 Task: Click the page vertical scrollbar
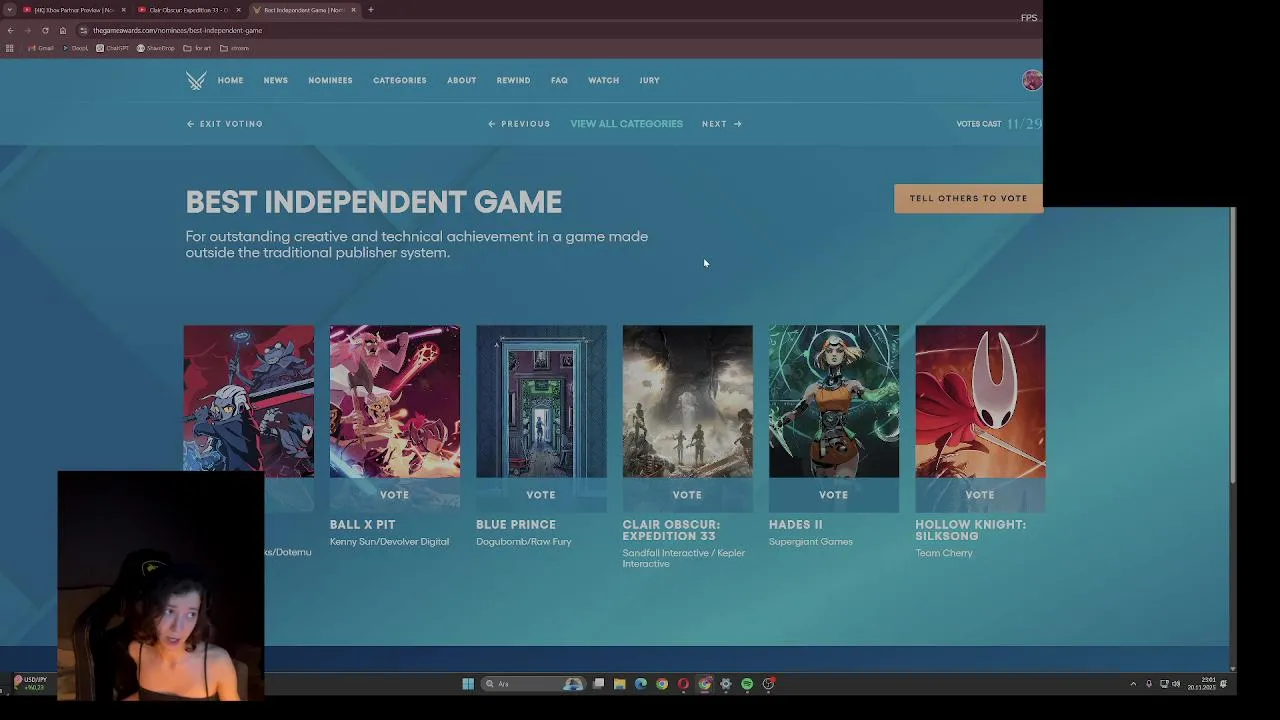coord(1233,345)
